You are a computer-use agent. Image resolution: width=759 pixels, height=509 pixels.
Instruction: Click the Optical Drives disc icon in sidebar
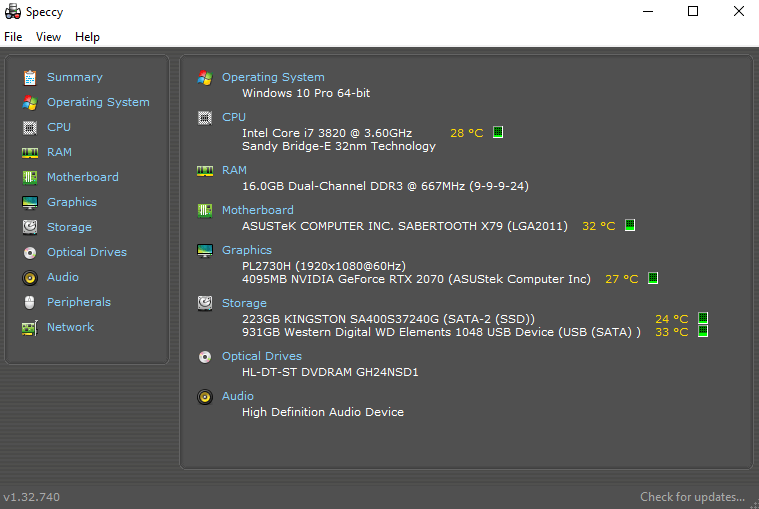click(30, 253)
